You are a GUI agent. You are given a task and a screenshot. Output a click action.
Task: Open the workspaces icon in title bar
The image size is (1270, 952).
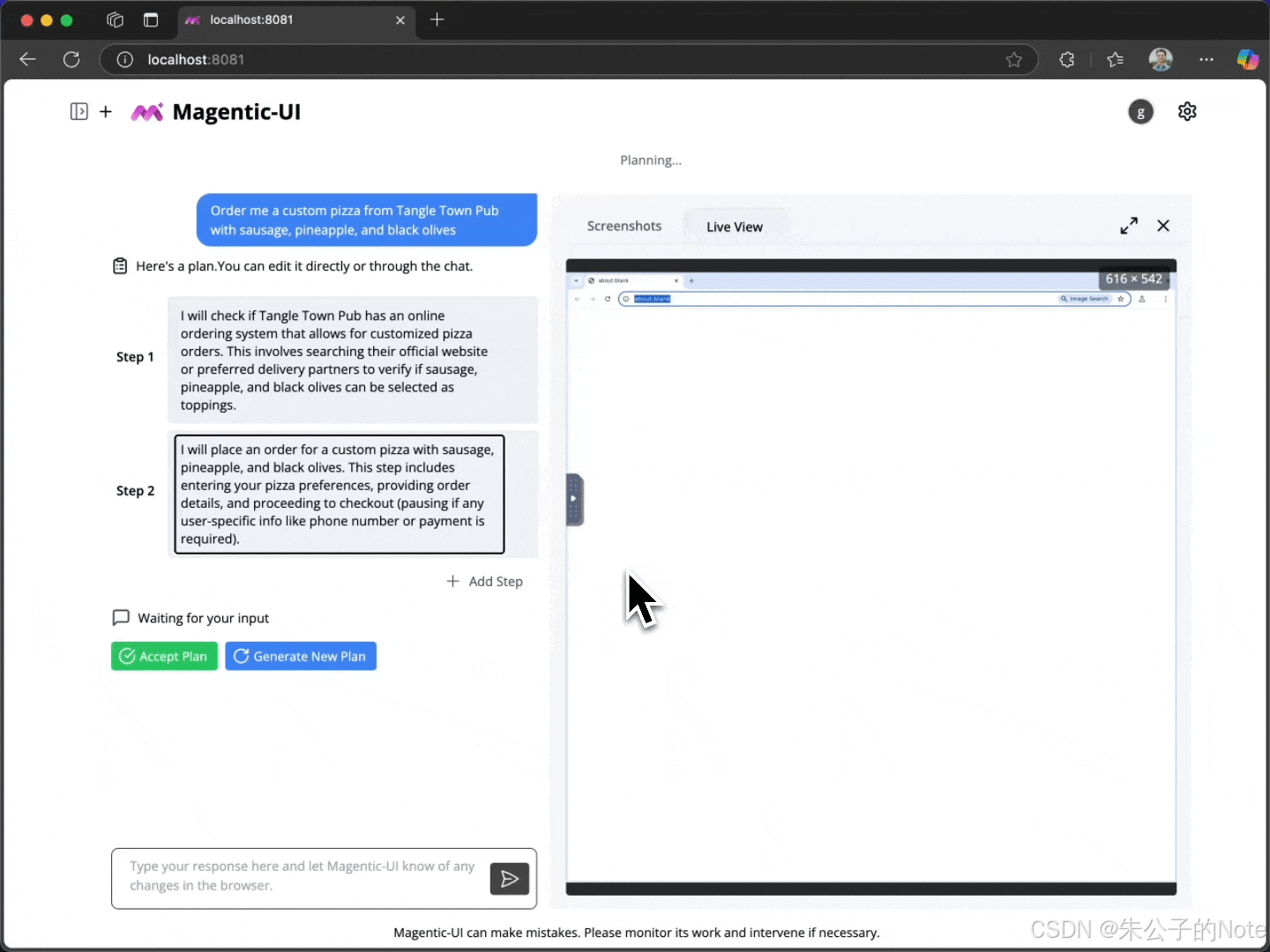116,19
